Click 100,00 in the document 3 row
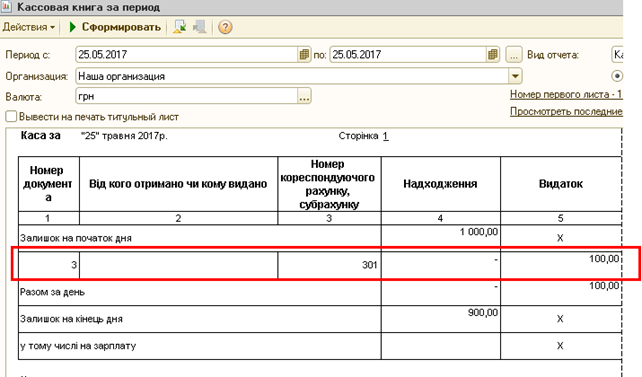The width and height of the screenshot is (642, 377). 604,259
